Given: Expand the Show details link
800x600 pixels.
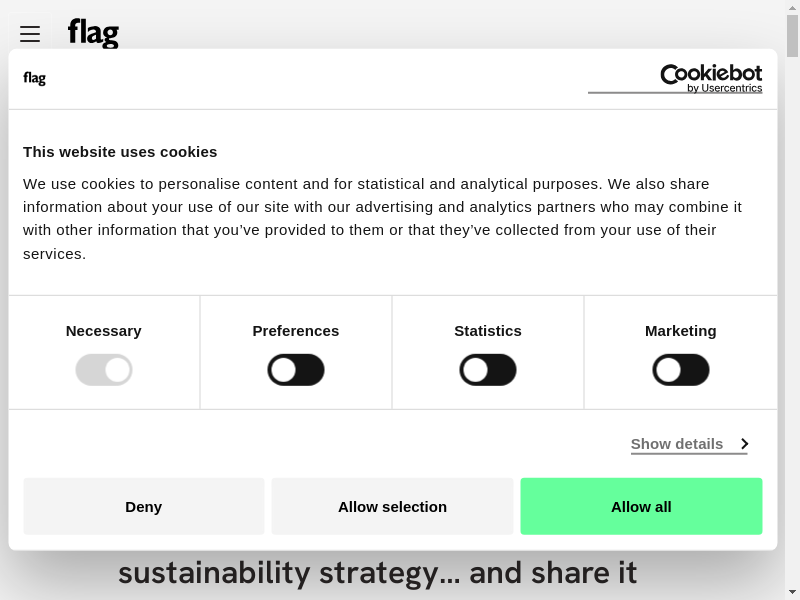Looking at the screenshot, I should point(677,444).
